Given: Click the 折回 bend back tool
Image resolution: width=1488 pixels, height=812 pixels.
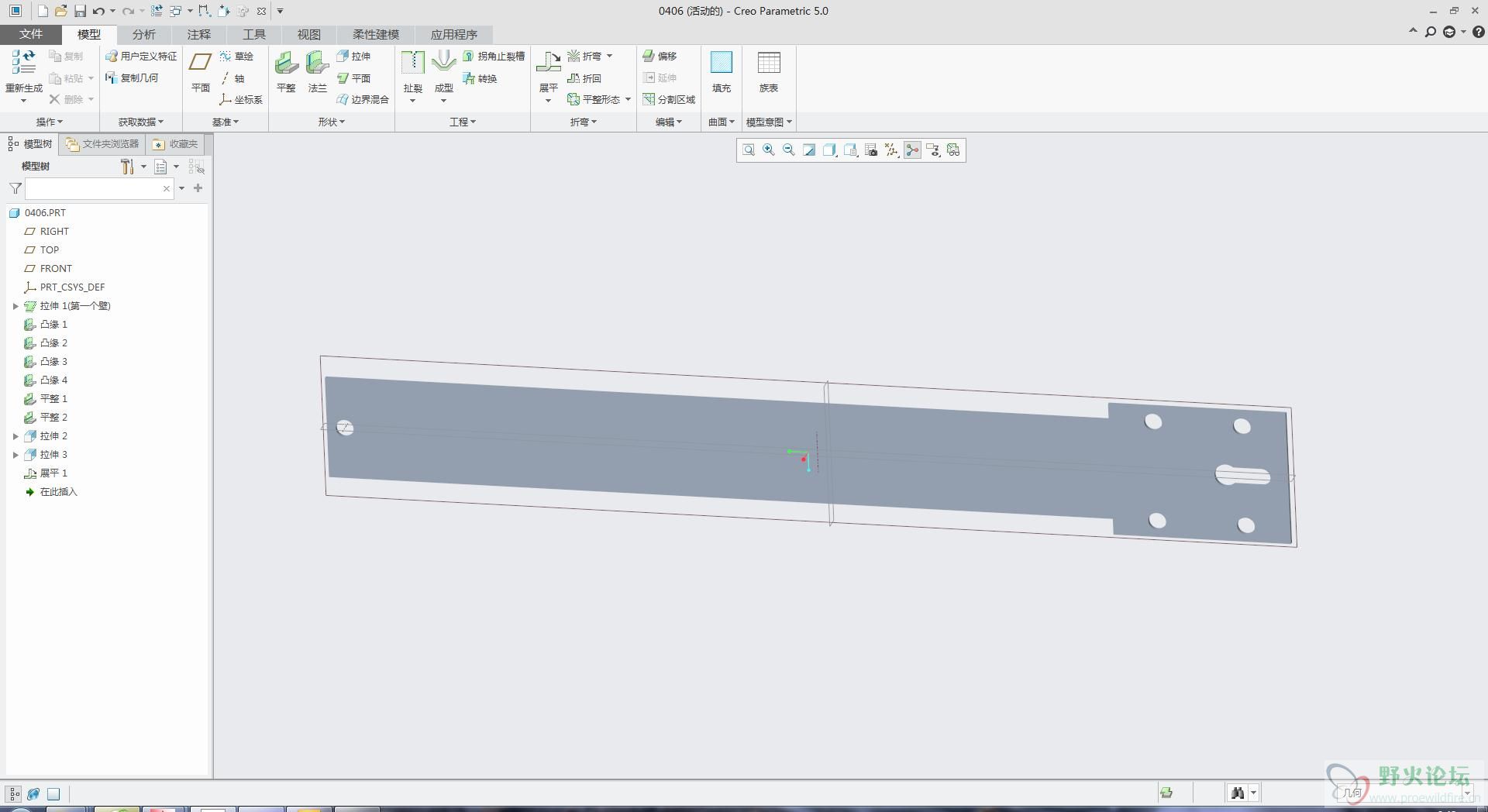Looking at the screenshot, I should click(584, 78).
